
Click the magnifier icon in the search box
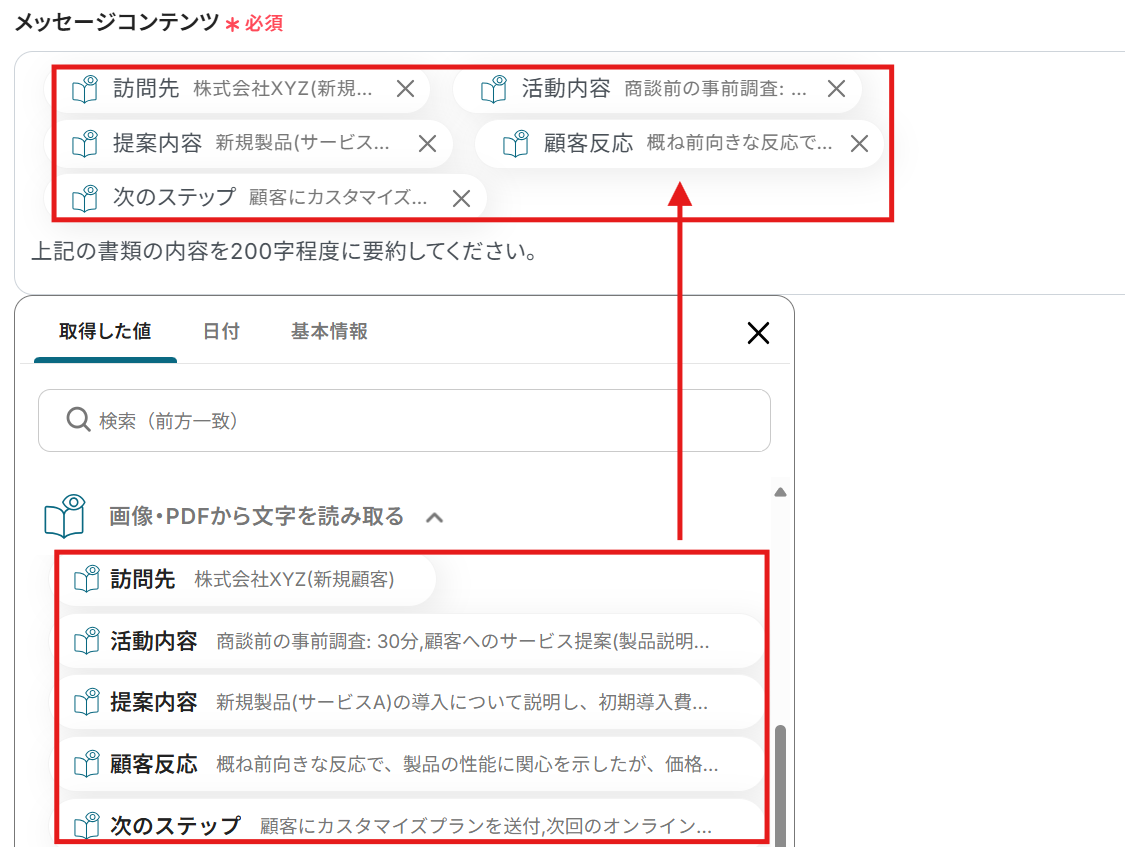pyautogui.click(x=77, y=419)
